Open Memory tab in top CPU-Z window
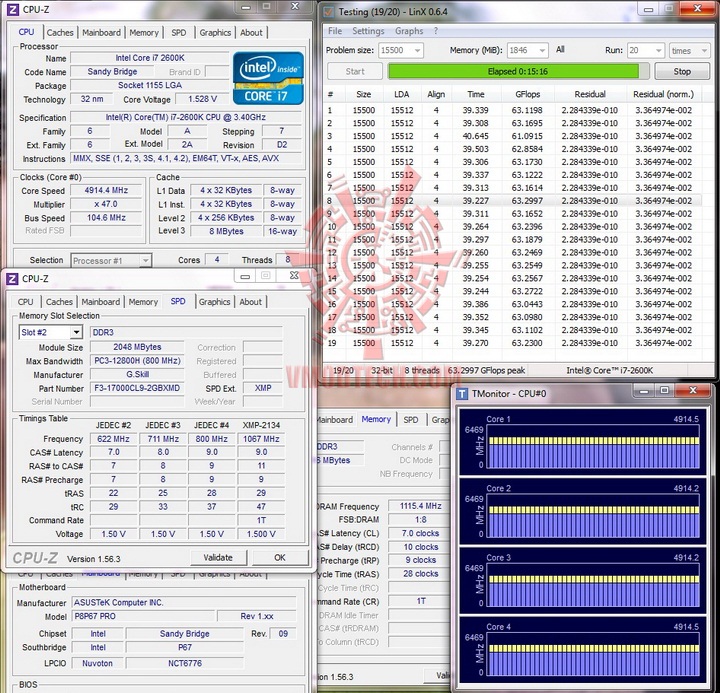This screenshot has width=720, height=693. [144, 33]
